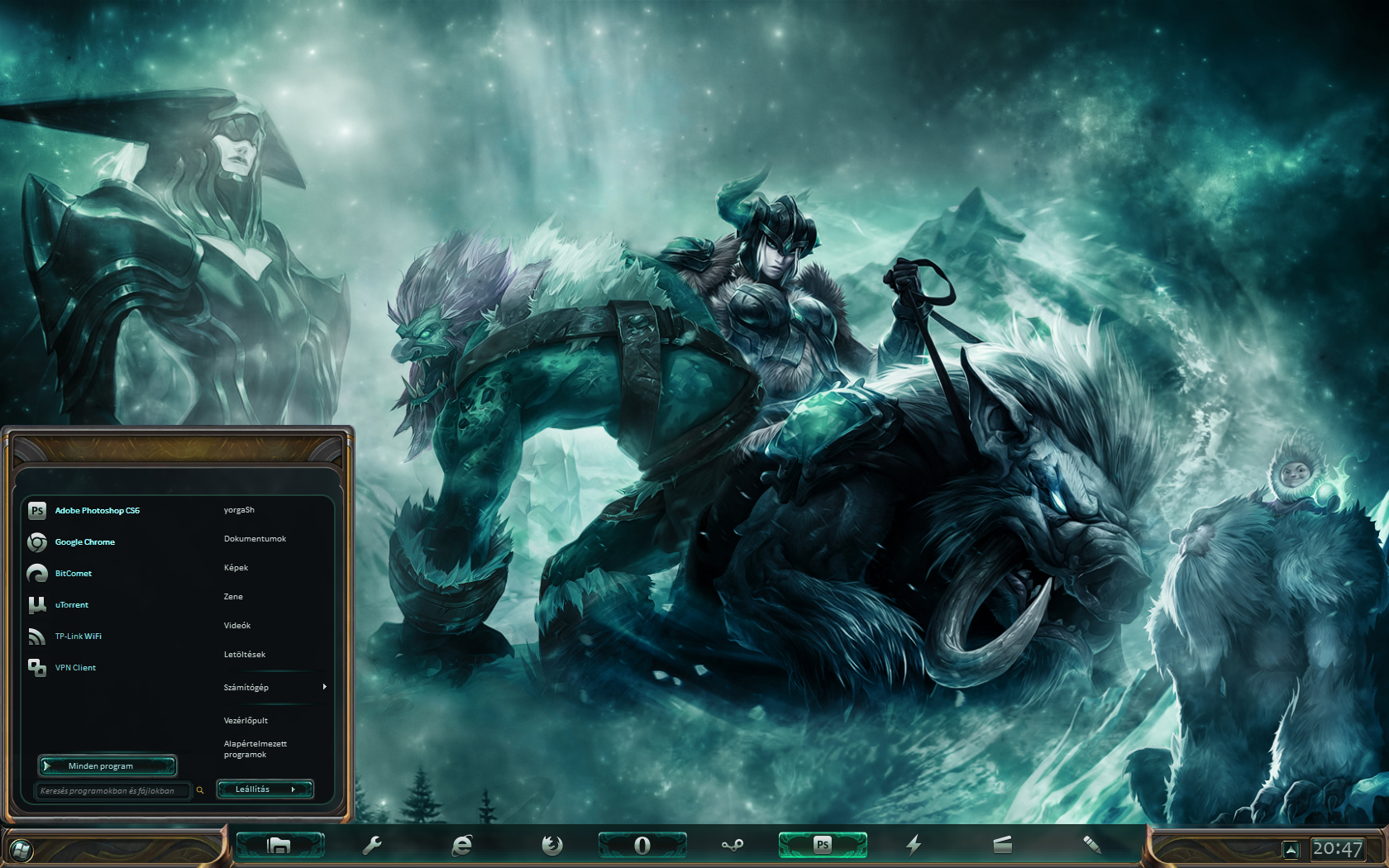Click the BitComet icon in Start menu
This screenshot has height=868, width=1389.
(37, 574)
